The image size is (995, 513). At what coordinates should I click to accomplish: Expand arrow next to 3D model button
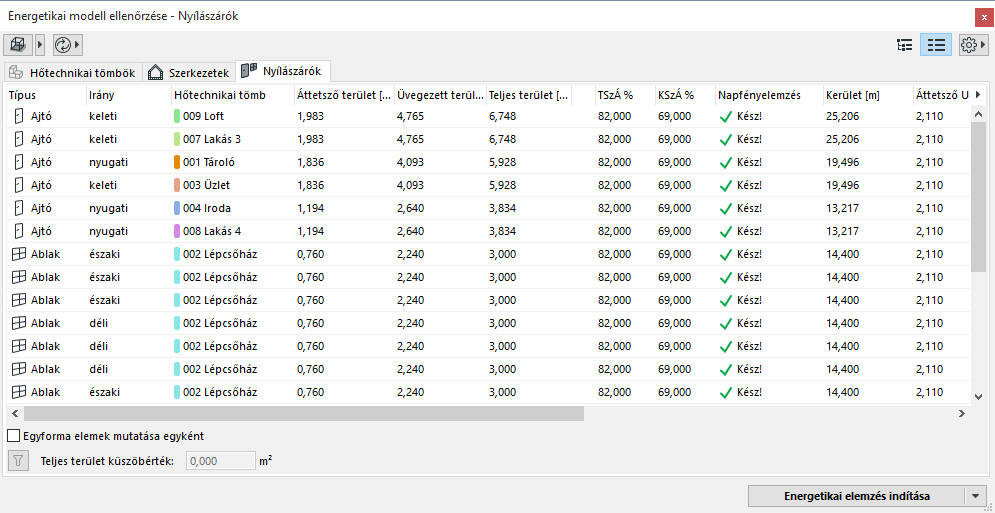[40, 45]
